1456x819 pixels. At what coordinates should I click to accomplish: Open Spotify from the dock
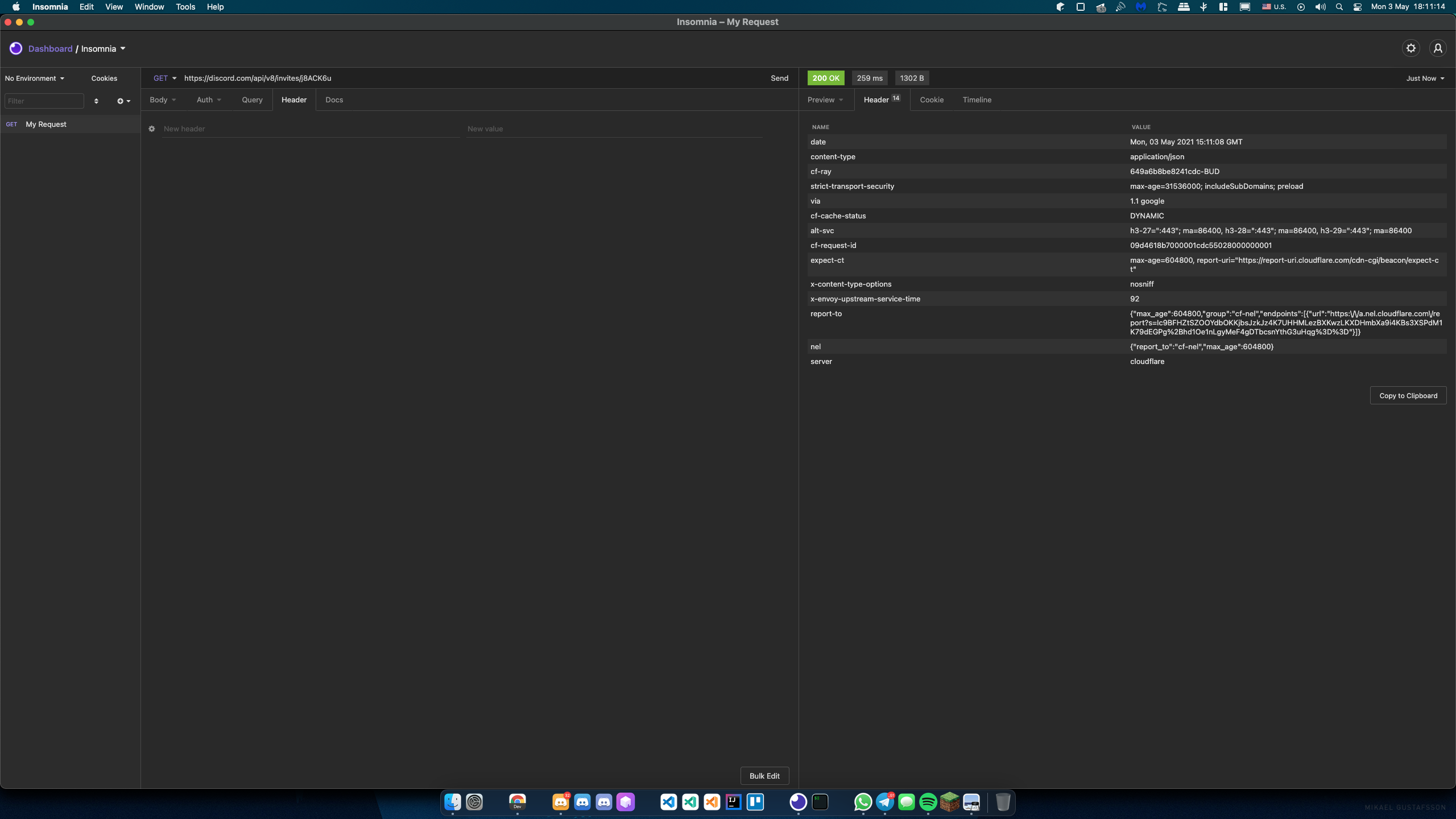pos(928,802)
